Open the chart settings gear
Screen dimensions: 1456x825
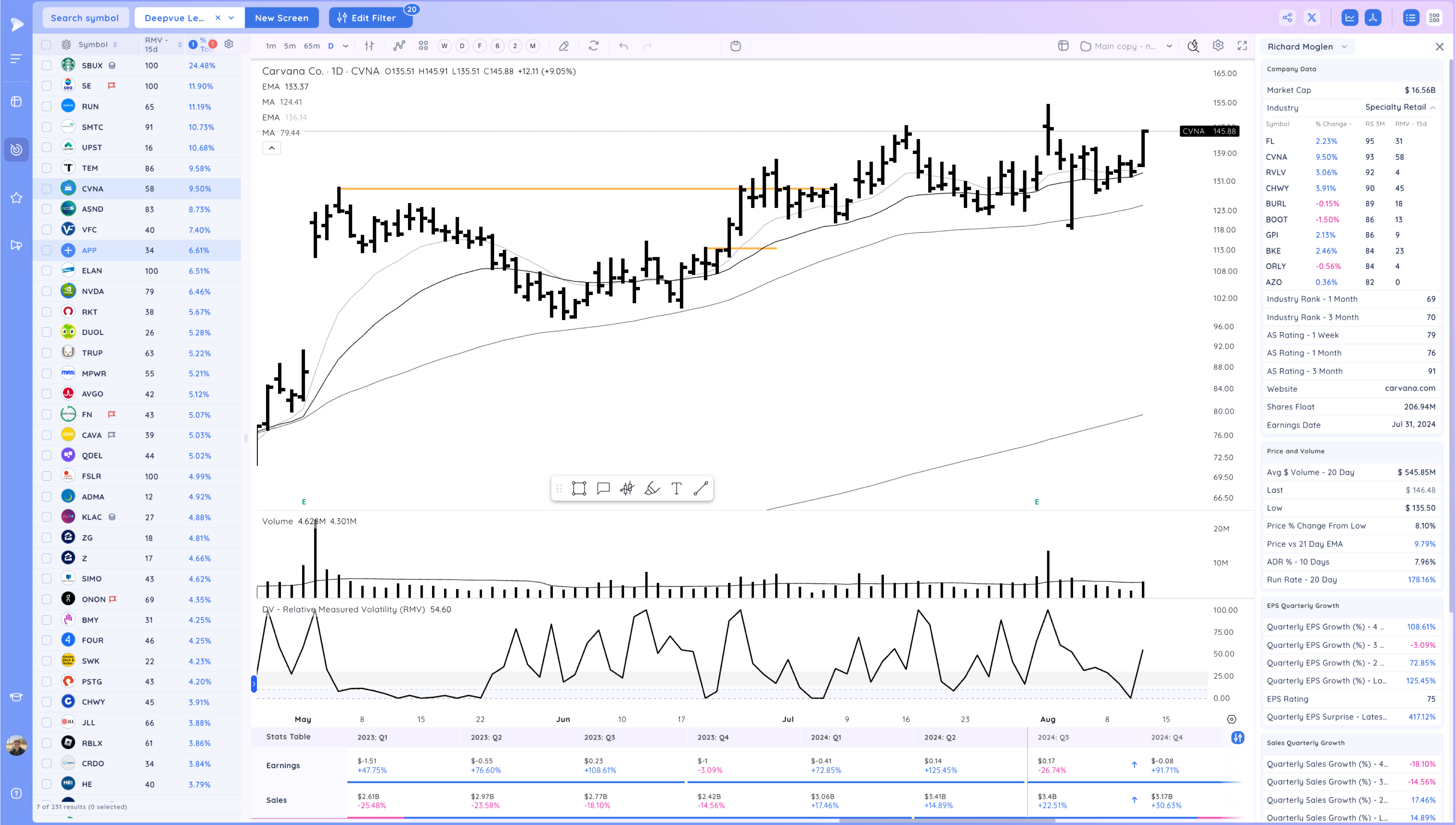1218,46
